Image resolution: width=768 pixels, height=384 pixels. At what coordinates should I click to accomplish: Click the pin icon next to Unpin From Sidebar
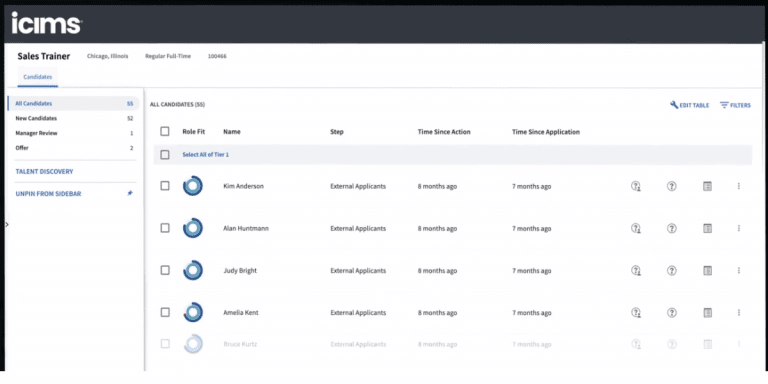tap(130, 193)
